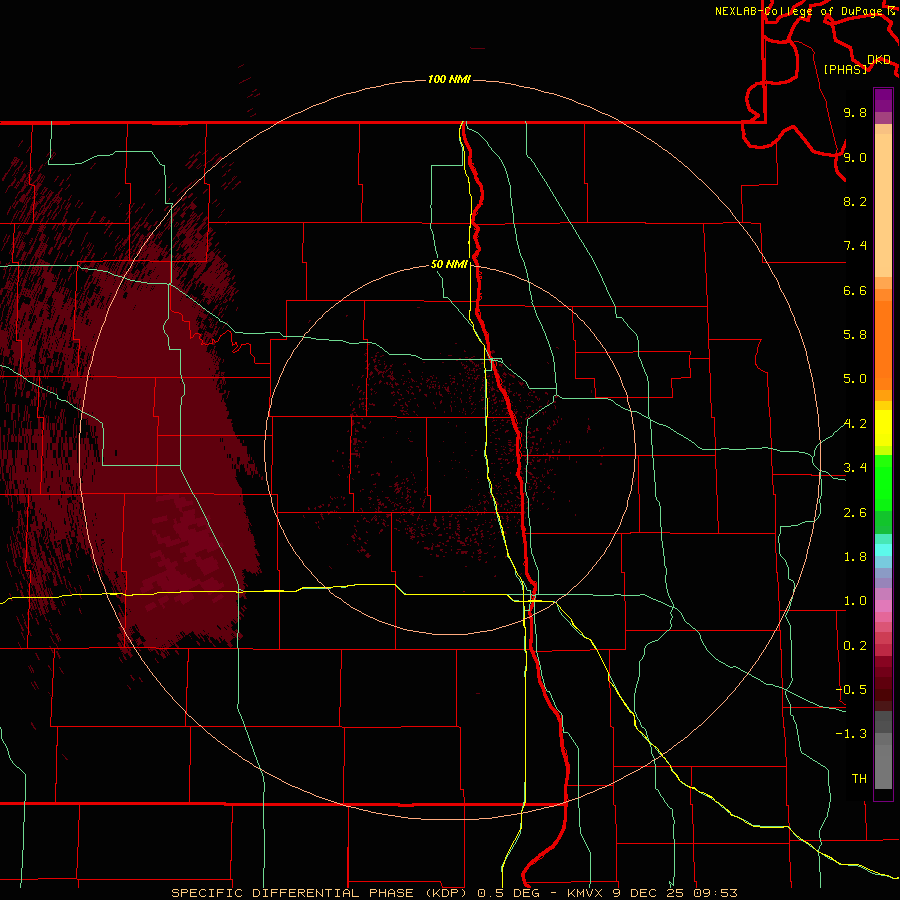Click the 9.8 value on the color scale

tap(855, 113)
